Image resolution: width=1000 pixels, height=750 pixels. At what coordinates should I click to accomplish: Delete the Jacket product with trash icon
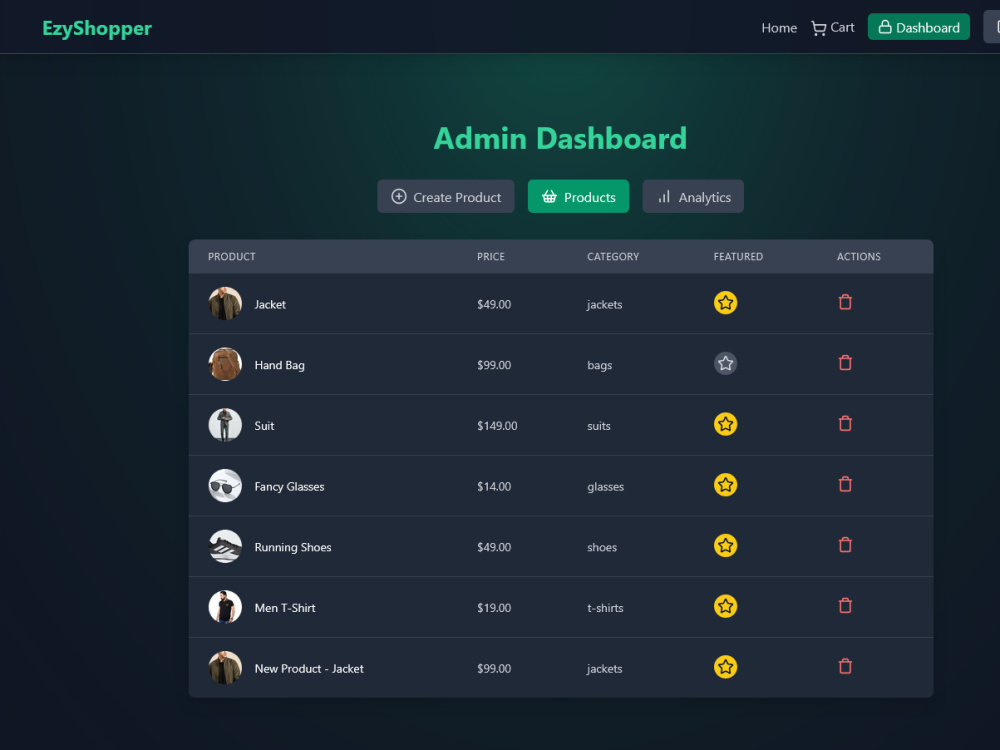click(845, 302)
